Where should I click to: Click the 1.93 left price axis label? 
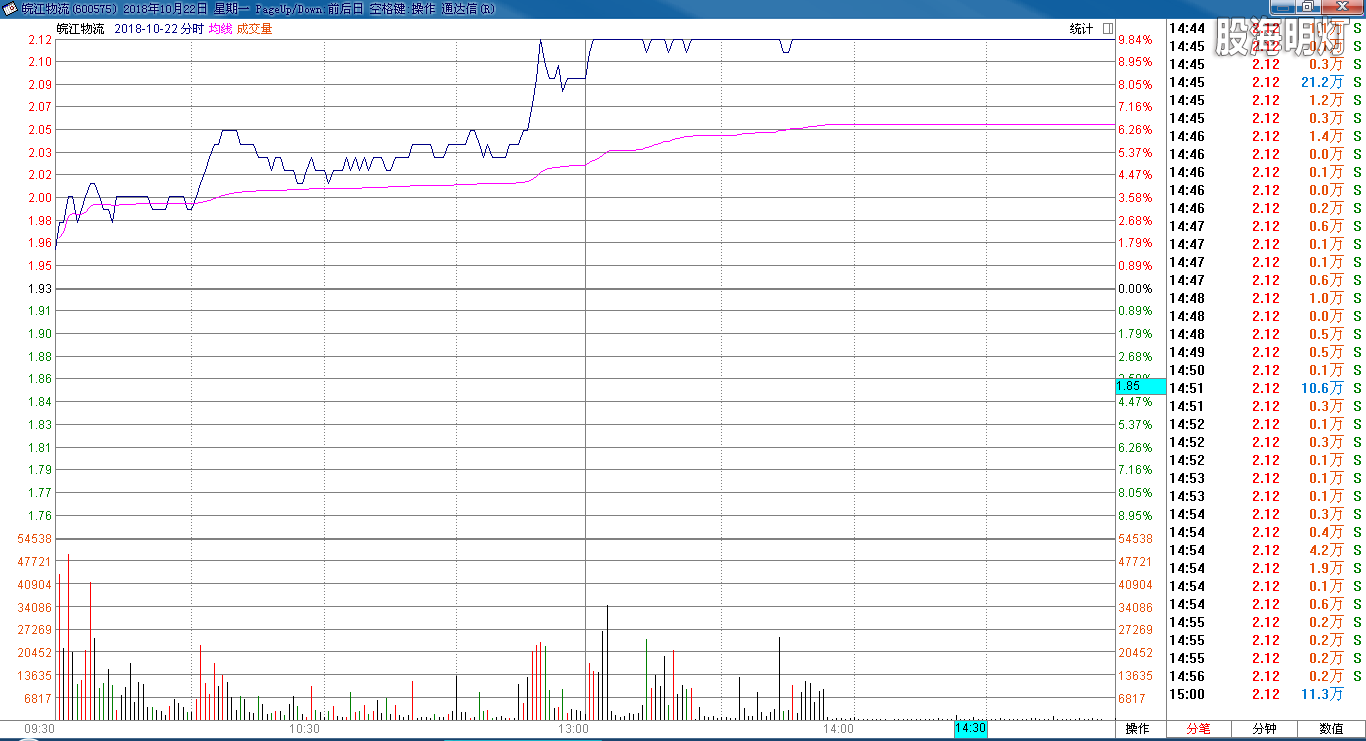(x=40, y=289)
